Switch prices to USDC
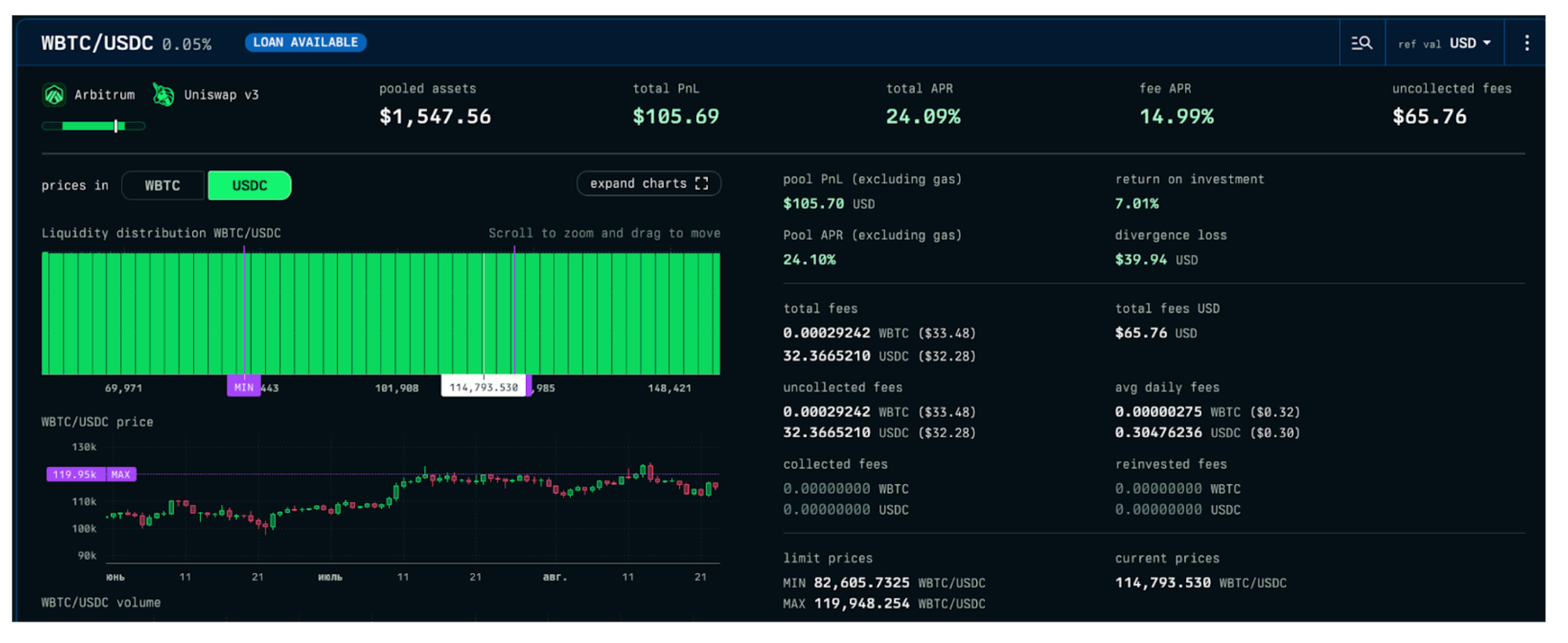The height and width of the screenshot is (643, 1568). [249, 186]
